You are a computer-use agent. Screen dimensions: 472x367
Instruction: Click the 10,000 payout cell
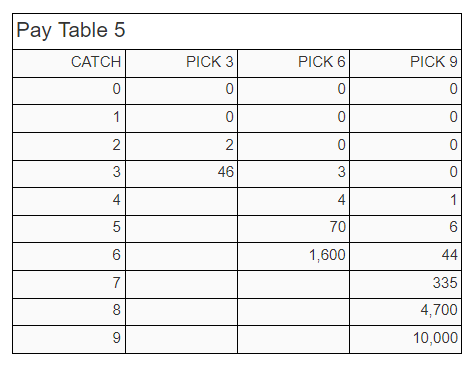pos(435,338)
